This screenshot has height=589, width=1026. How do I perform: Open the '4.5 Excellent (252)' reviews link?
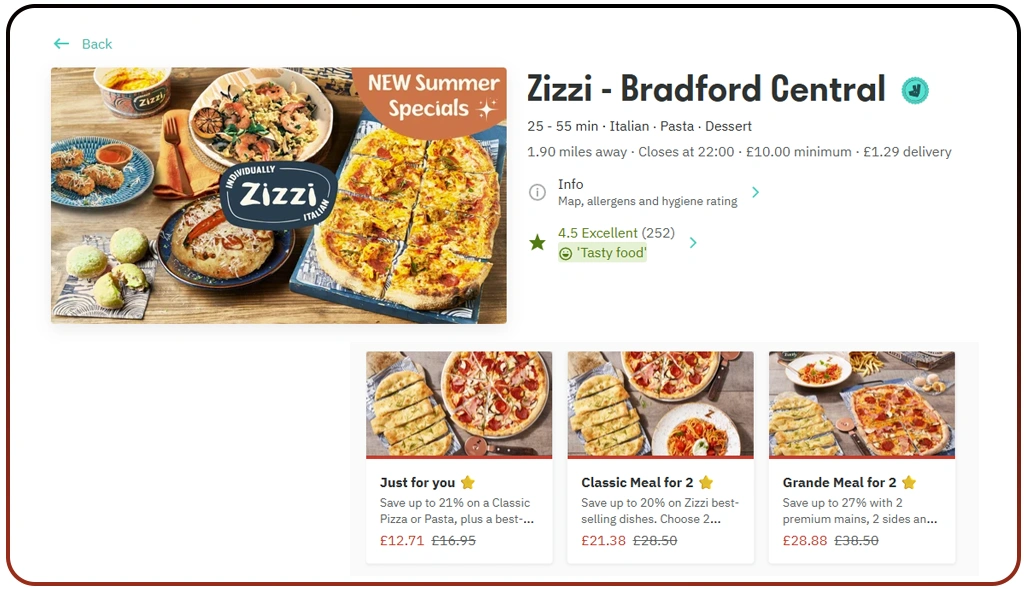click(614, 232)
